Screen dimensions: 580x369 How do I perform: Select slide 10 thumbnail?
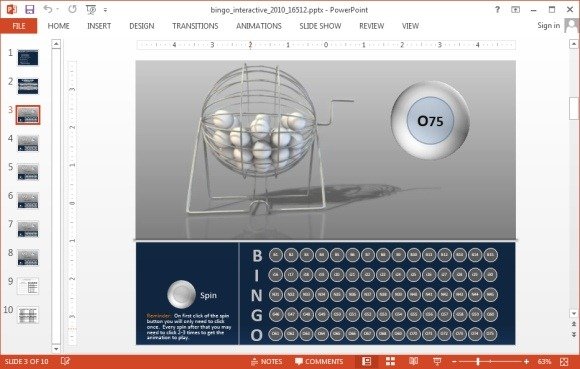[28, 315]
